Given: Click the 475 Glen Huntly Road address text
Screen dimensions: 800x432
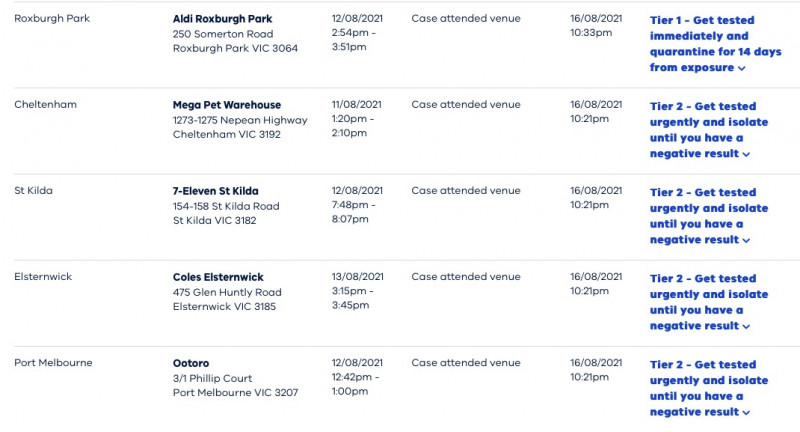Looking at the screenshot, I should click(x=227, y=293).
